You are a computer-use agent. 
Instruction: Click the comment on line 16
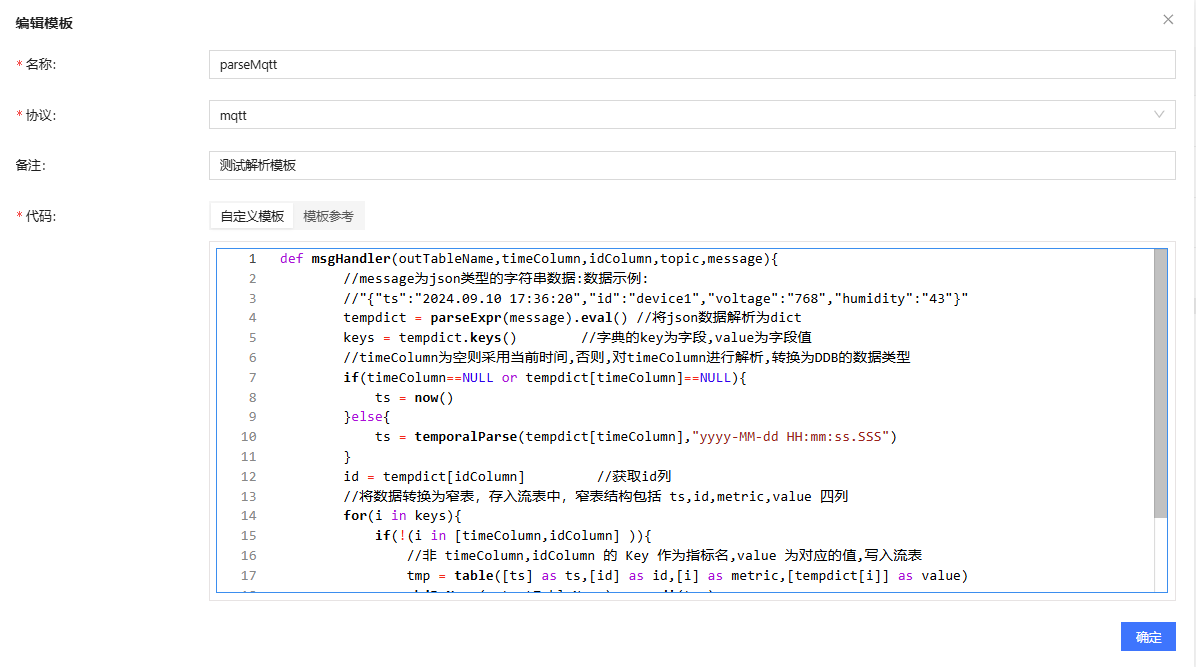(664, 556)
